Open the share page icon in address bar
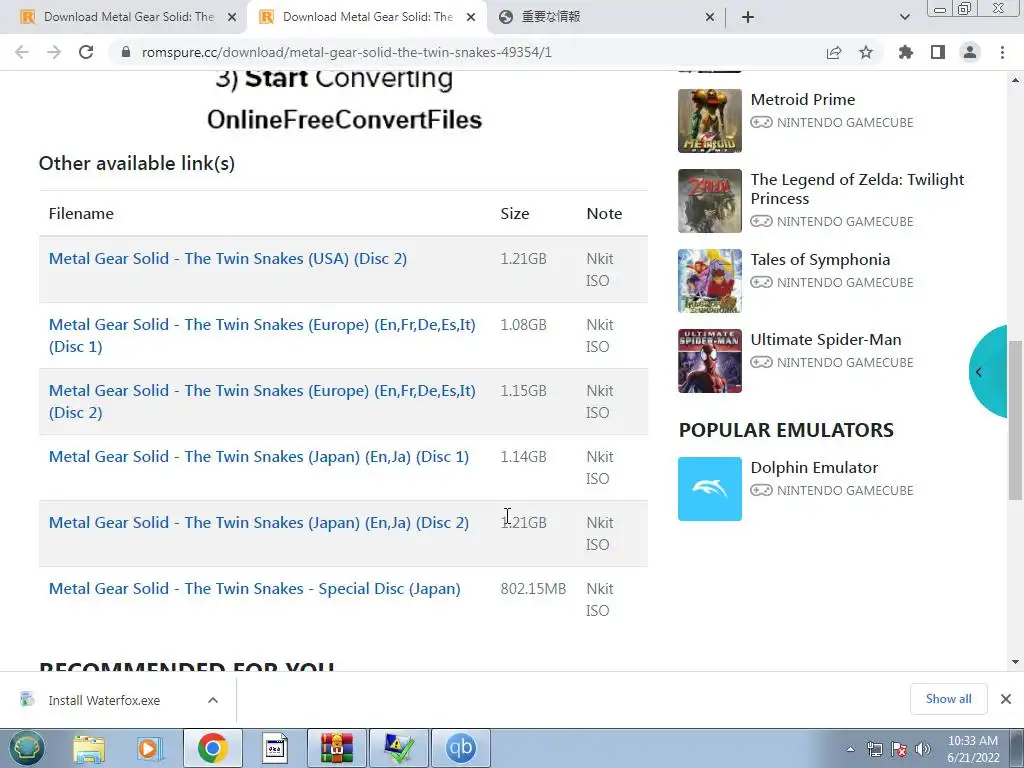Viewport: 1024px width, 768px height. pyautogui.click(x=834, y=52)
